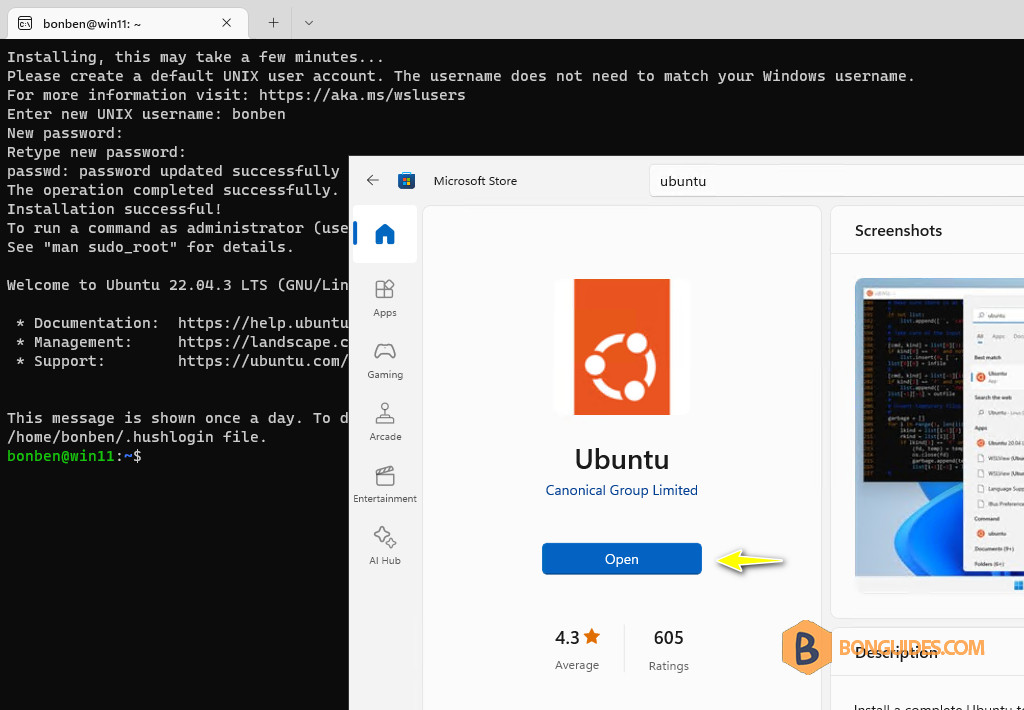View the Ubuntu screenshot thumbnail
The height and width of the screenshot is (710, 1024).
point(939,435)
